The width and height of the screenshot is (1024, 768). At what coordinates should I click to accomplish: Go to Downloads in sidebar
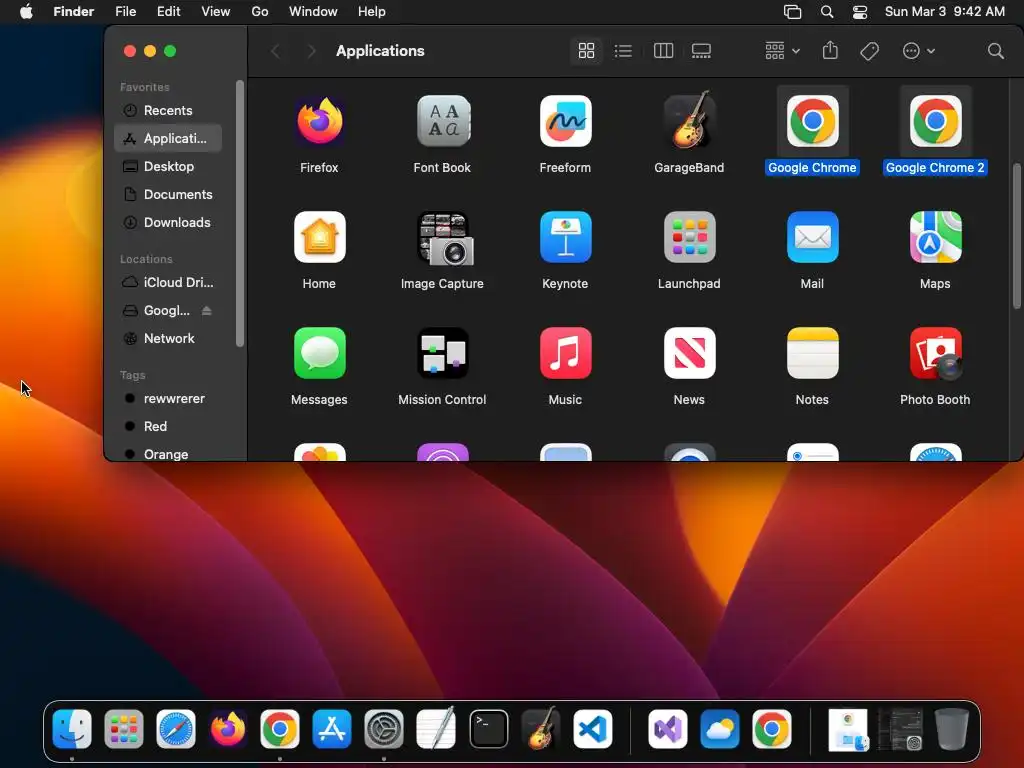[168, 223]
